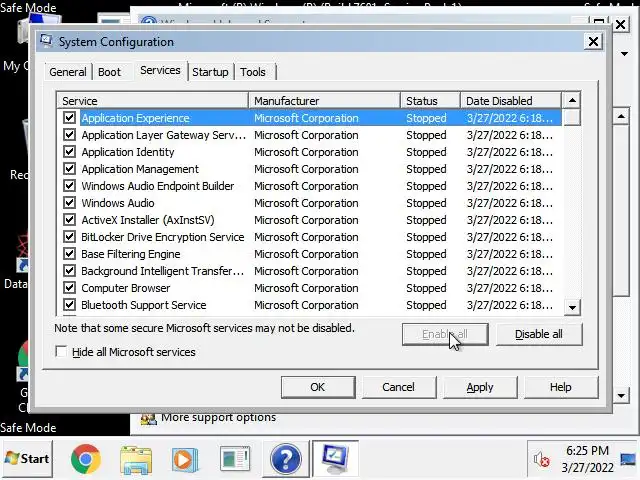Open More support options link
Image resolution: width=640 pixels, height=480 pixels.
click(218, 418)
